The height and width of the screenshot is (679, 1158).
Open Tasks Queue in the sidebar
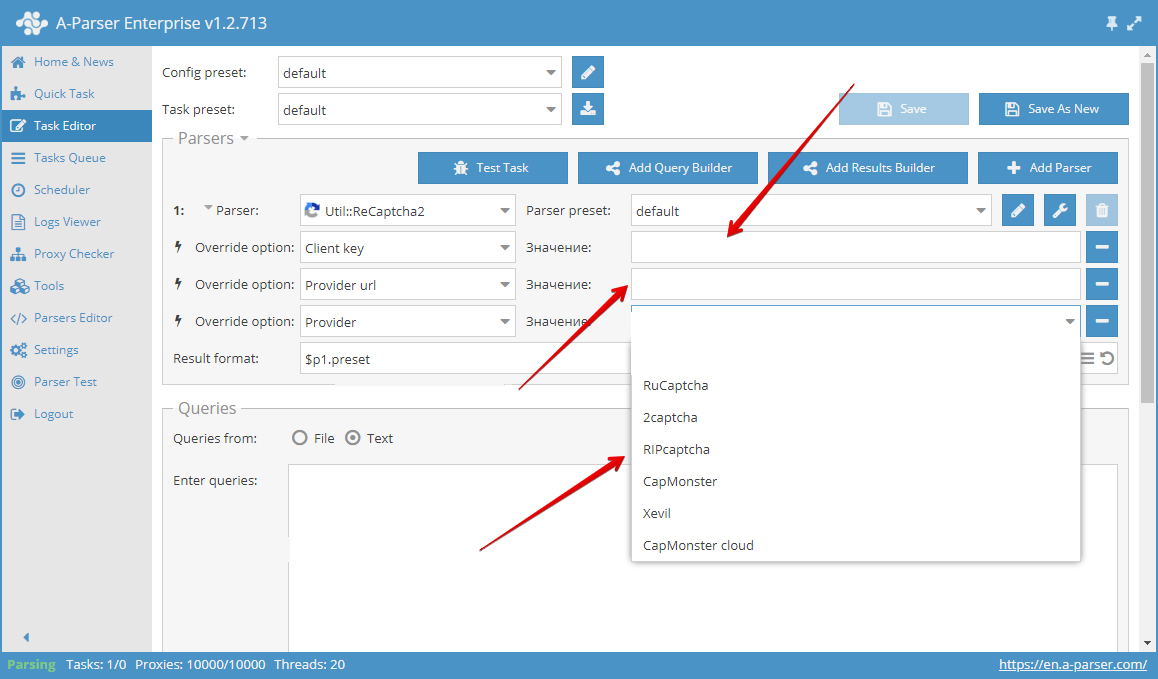pyautogui.click(x=69, y=158)
